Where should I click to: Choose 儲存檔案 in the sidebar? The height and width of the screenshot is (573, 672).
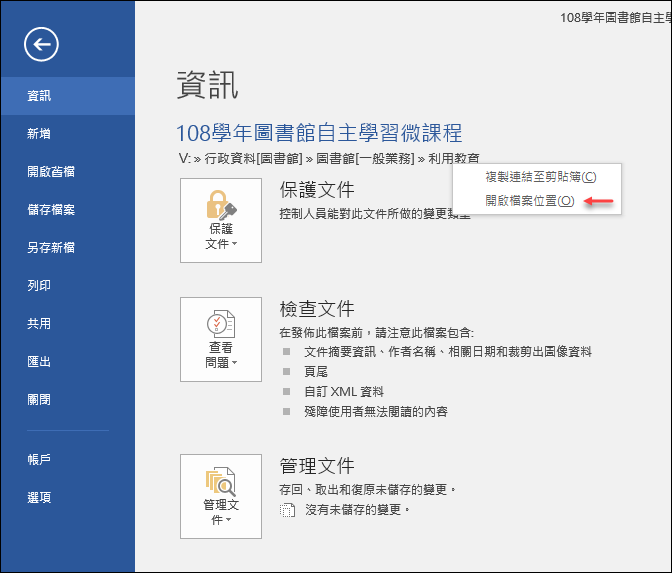click(68, 210)
